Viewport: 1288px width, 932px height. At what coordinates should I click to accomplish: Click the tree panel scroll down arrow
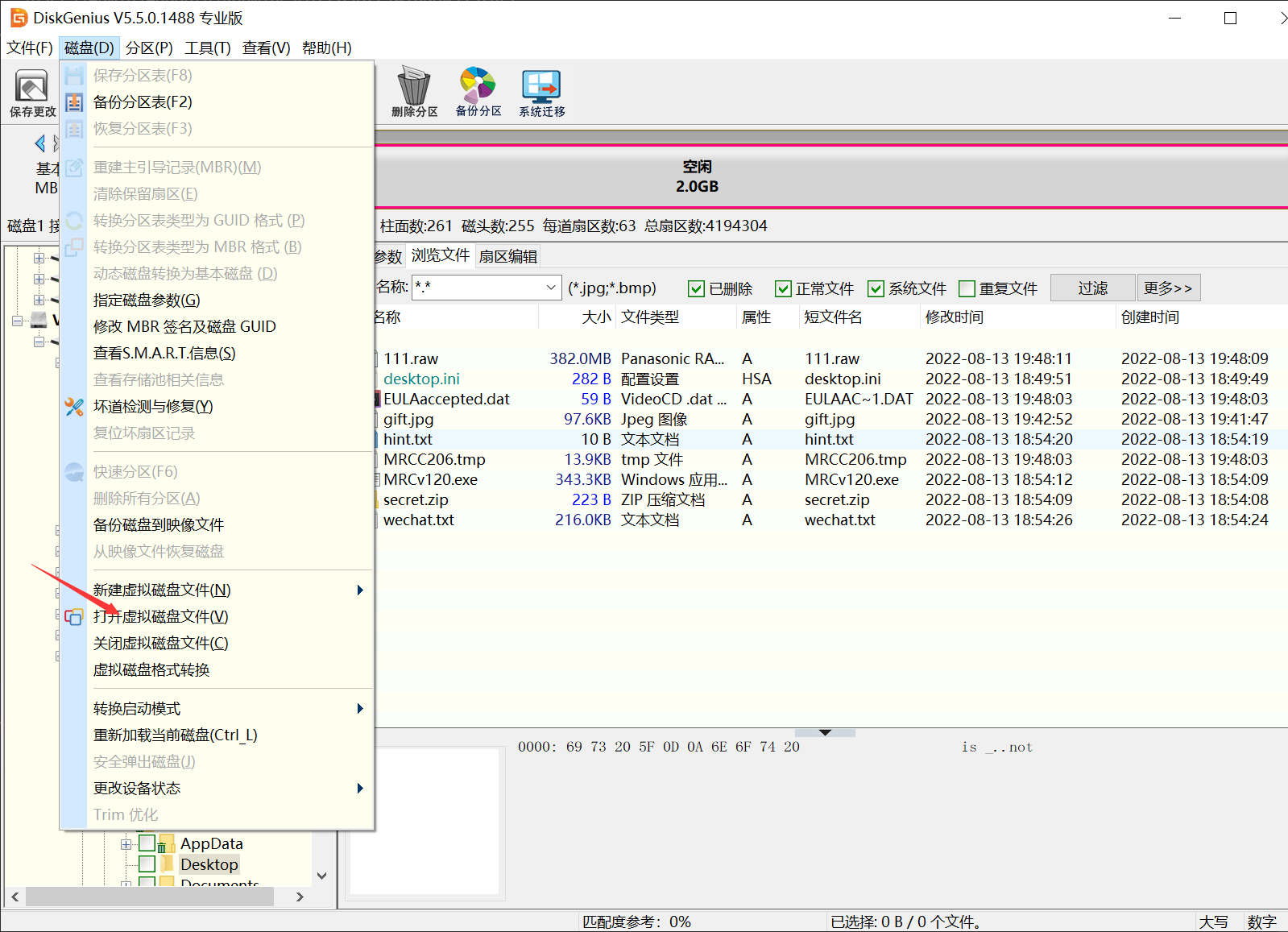(x=322, y=876)
